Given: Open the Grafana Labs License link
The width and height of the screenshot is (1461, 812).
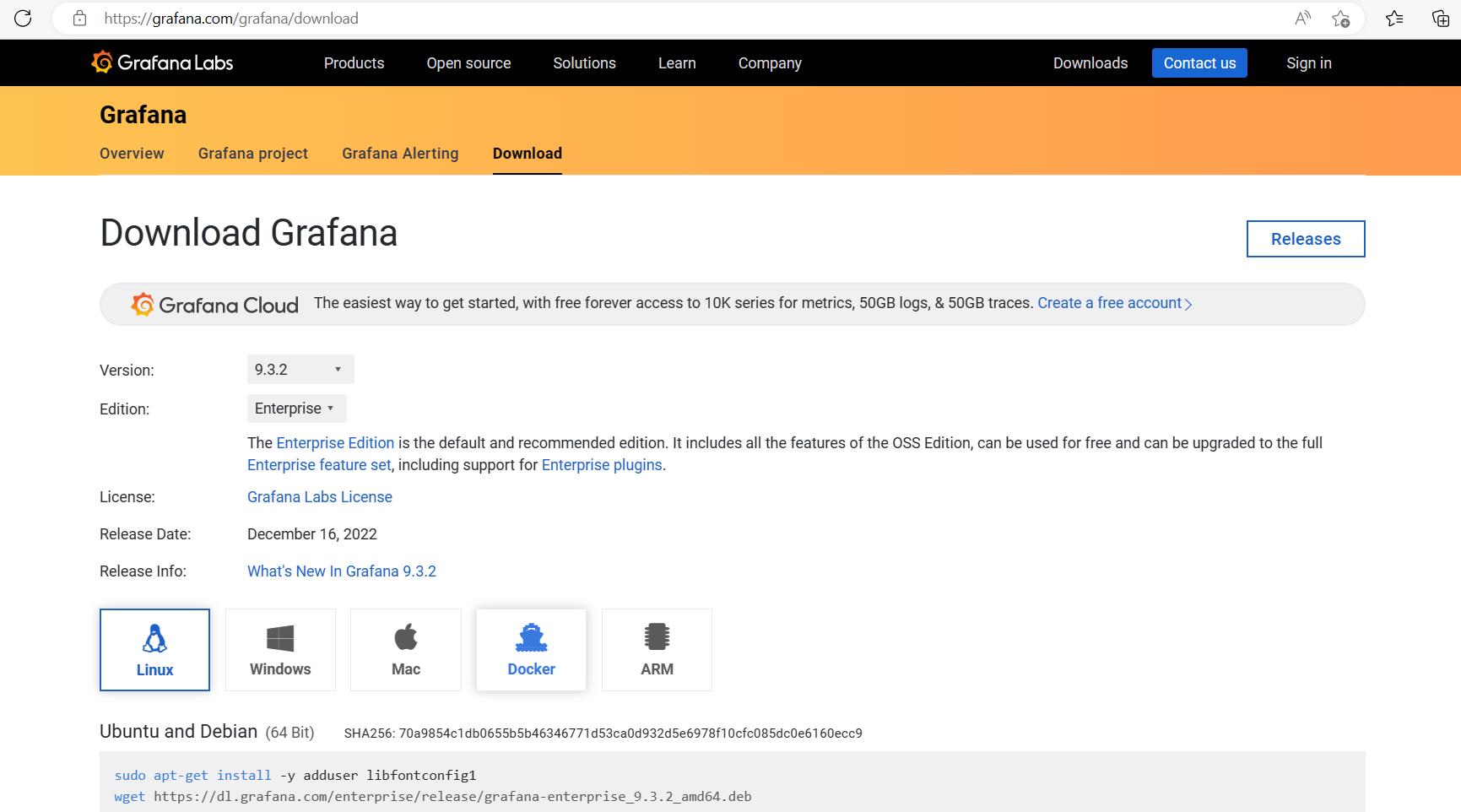Looking at the screenshot, I should 320,497.
